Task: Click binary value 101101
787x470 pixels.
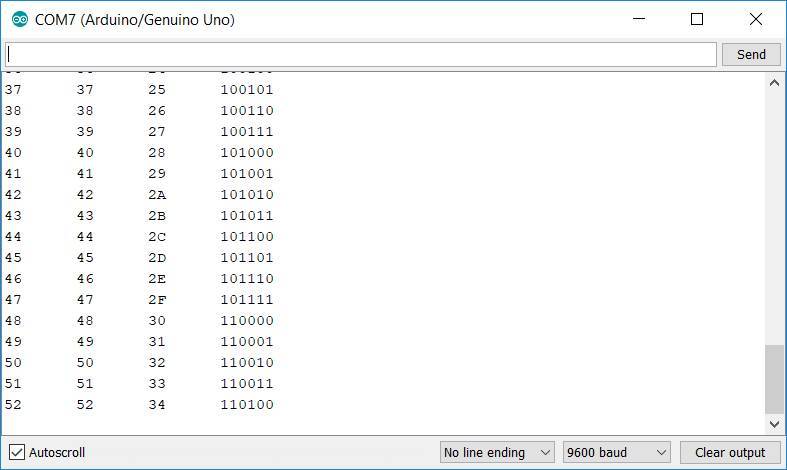Action: (247, 258)
